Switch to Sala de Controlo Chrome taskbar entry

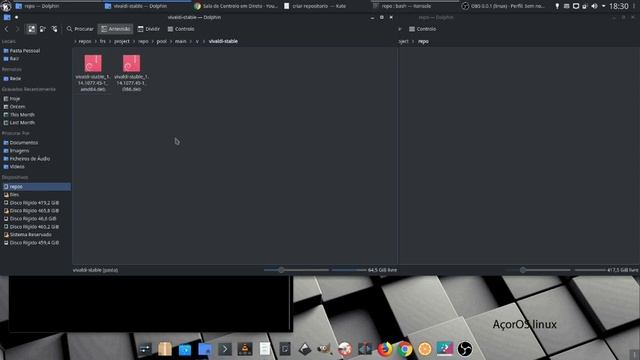click(236, 6)
